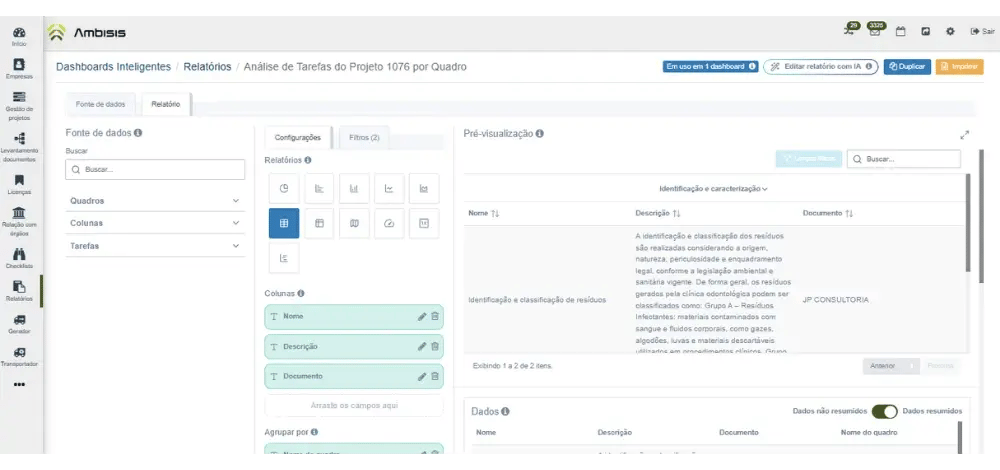Expand preview to fullscreen
The image size is (1000, 470).
964,135
